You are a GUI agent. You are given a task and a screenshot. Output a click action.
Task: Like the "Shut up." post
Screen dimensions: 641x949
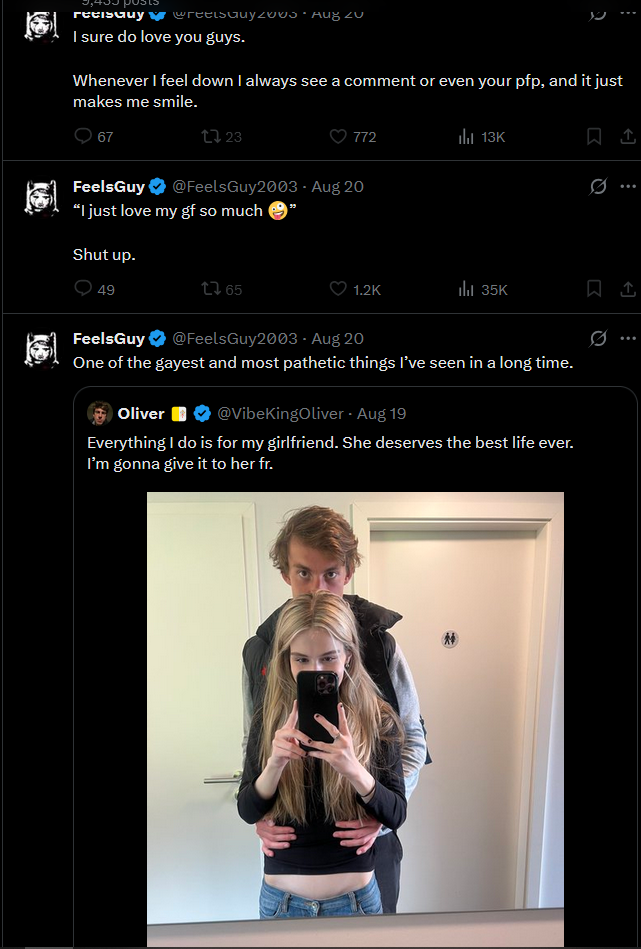[x=338, y=289]
